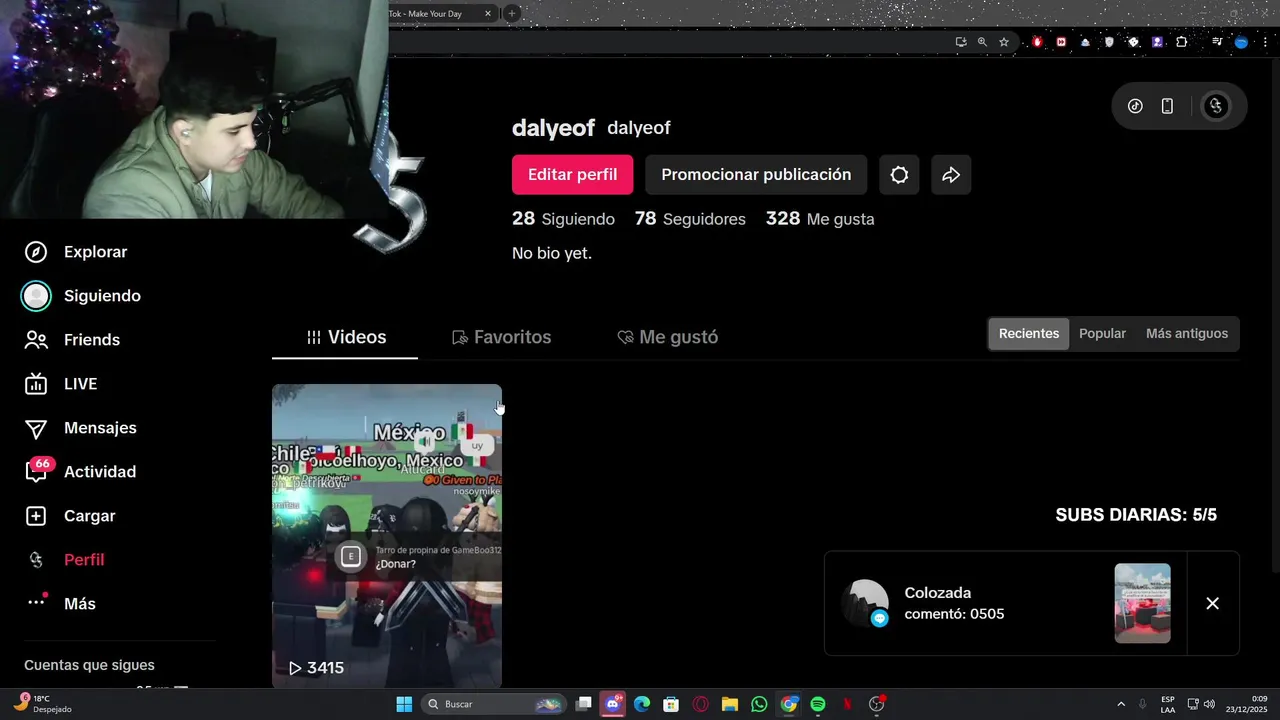Sort videos by Recientes
The width and height of the screenshot is (1280, 720).
point(1029,334)
